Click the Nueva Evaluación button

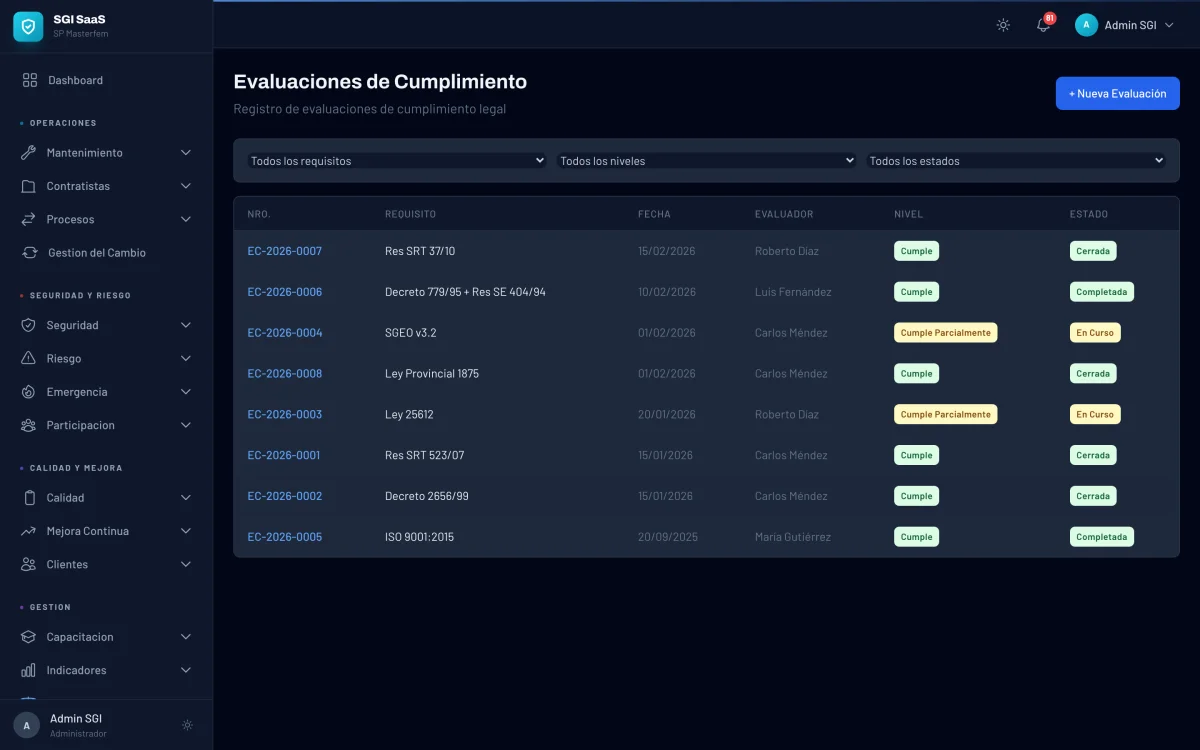pyautogui.click(x=1117, y=93)
